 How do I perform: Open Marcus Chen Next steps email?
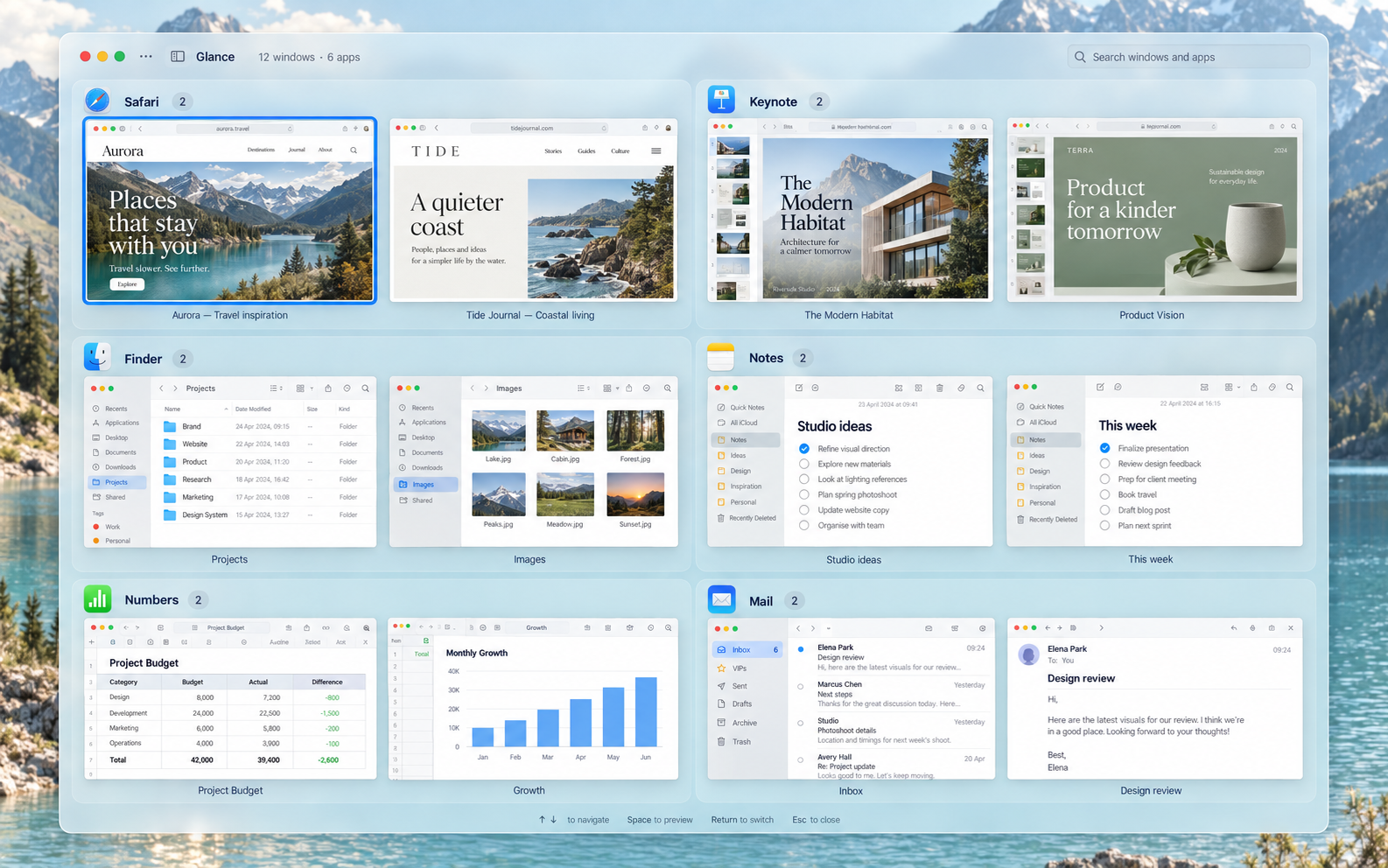(891, 694)
